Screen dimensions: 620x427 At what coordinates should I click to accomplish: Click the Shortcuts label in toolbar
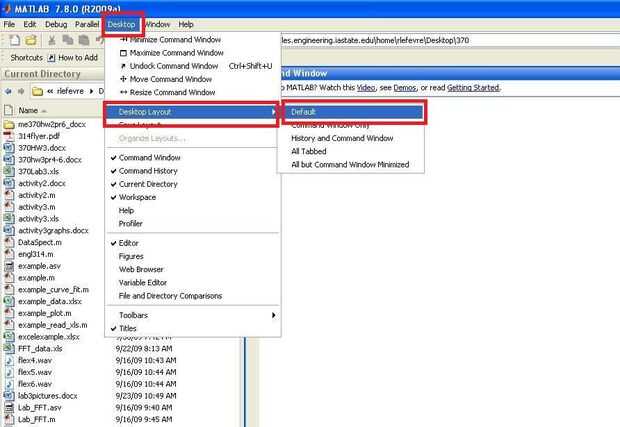click(26, 58)
